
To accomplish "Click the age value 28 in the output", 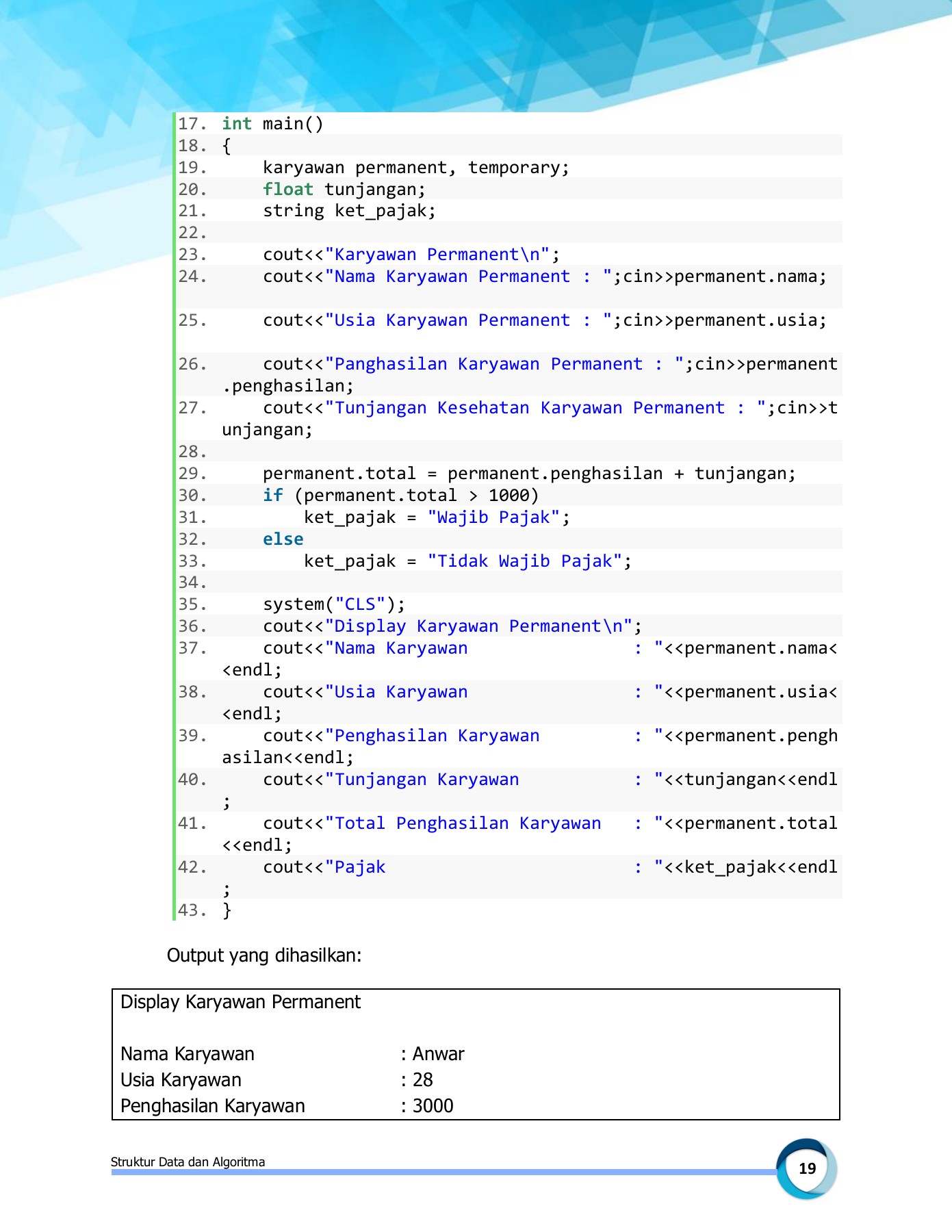I will (x=422, y=1080).
